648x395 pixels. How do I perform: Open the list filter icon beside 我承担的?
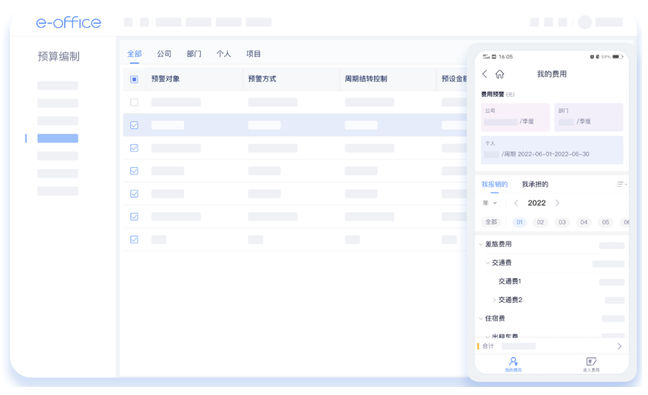pyautogui.click(x=621, y=184)
